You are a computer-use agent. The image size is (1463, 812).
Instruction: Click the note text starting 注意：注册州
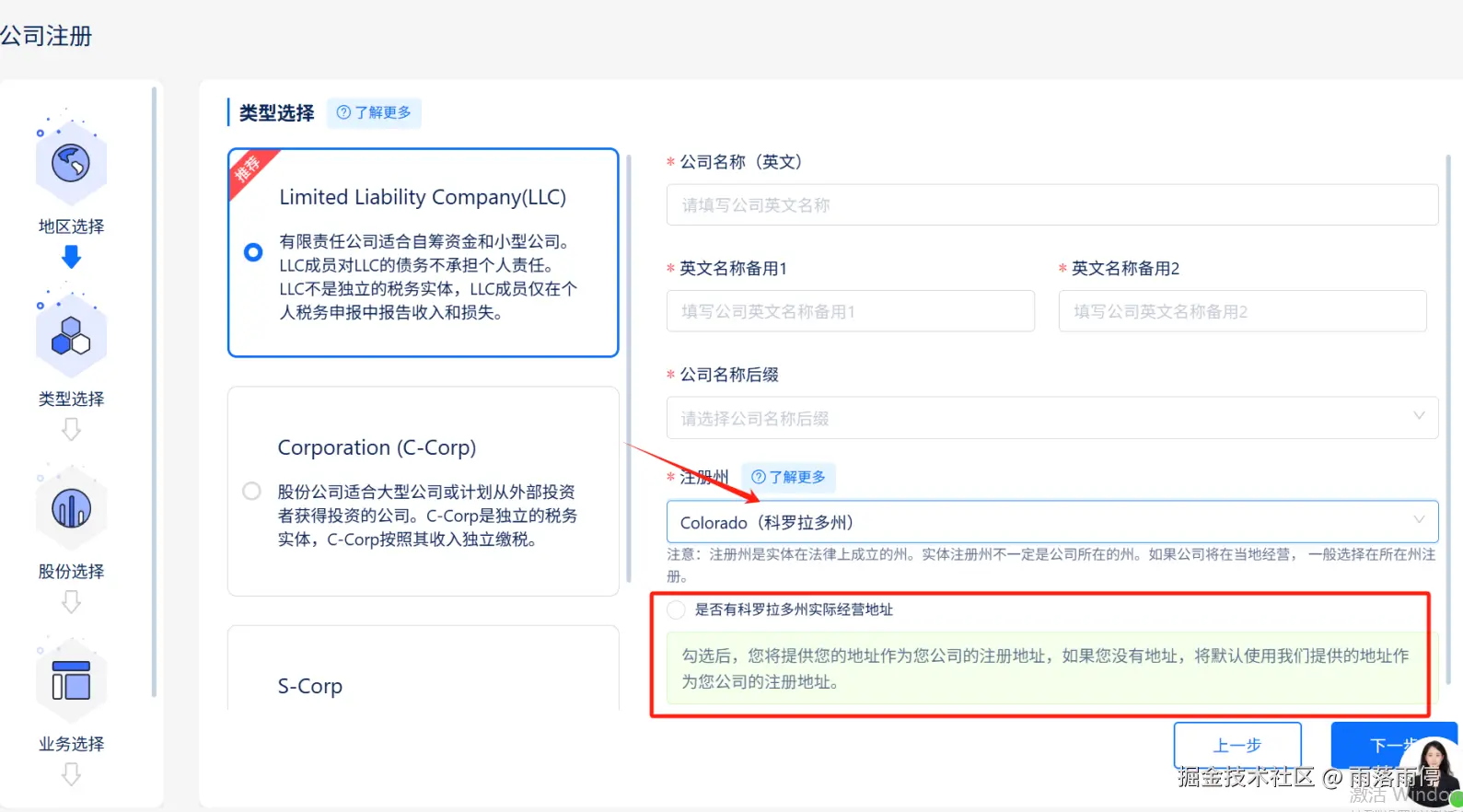1051,565
